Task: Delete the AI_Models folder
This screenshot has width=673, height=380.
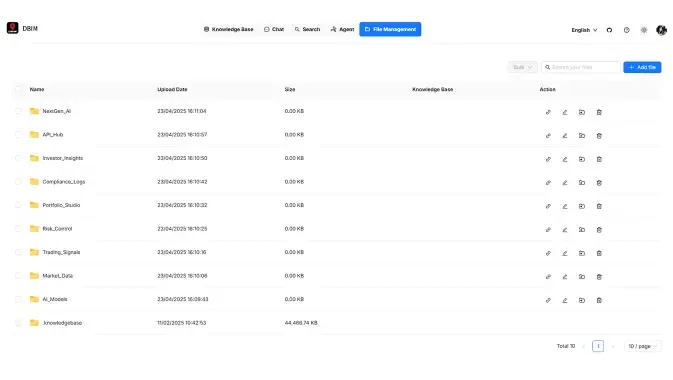Action: click(599, 300)
